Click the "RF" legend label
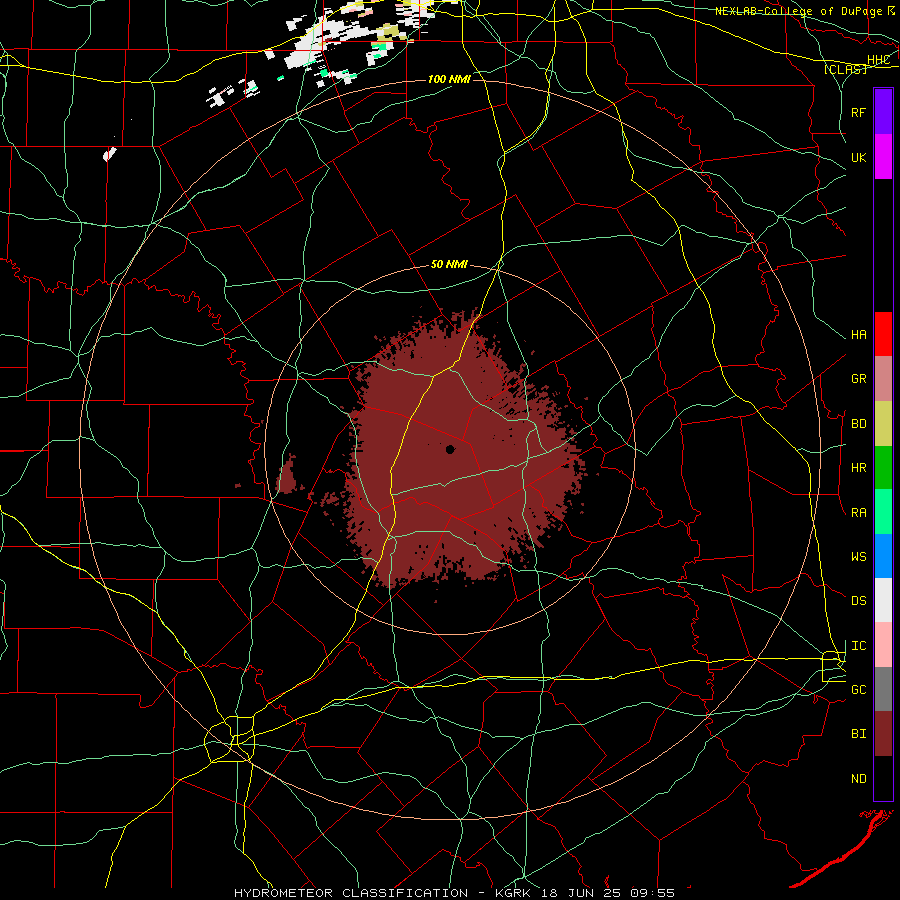 click(x=858, y=112)
